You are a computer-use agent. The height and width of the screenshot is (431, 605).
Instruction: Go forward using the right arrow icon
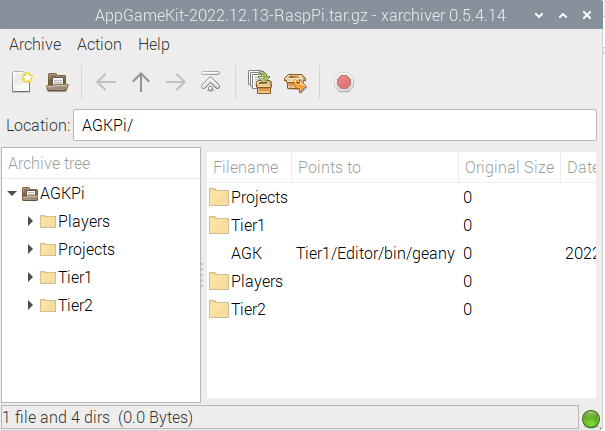pyautogui.click(x=175, y=82)
